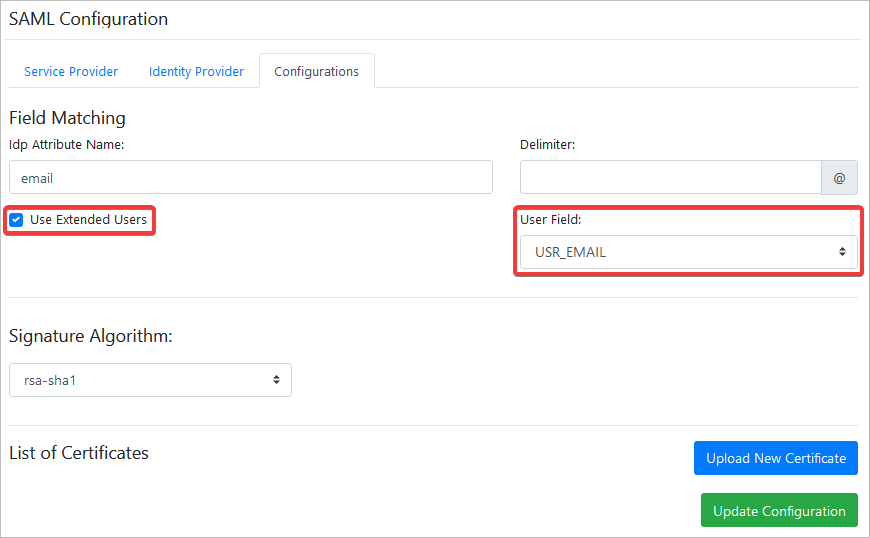
Task: Click the 'List of Certificates' heading
Action: pos(79,453)
